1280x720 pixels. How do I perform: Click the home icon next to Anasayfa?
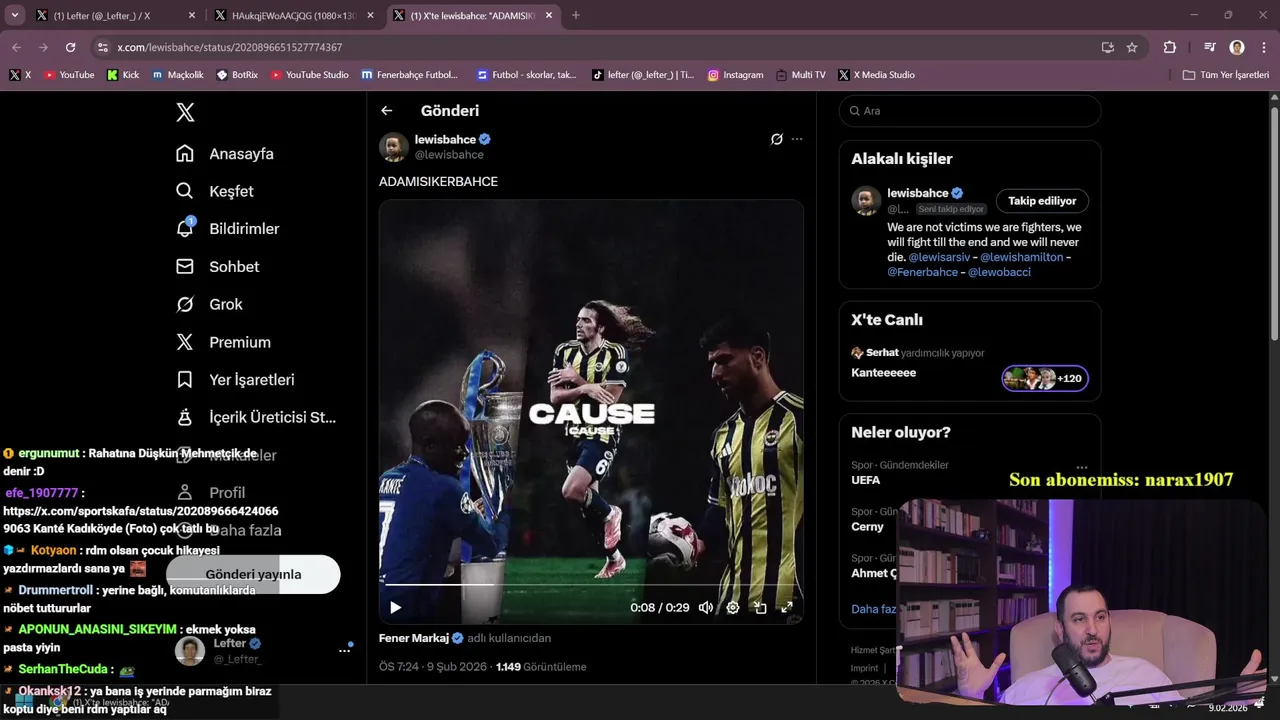tap(185, 154)
